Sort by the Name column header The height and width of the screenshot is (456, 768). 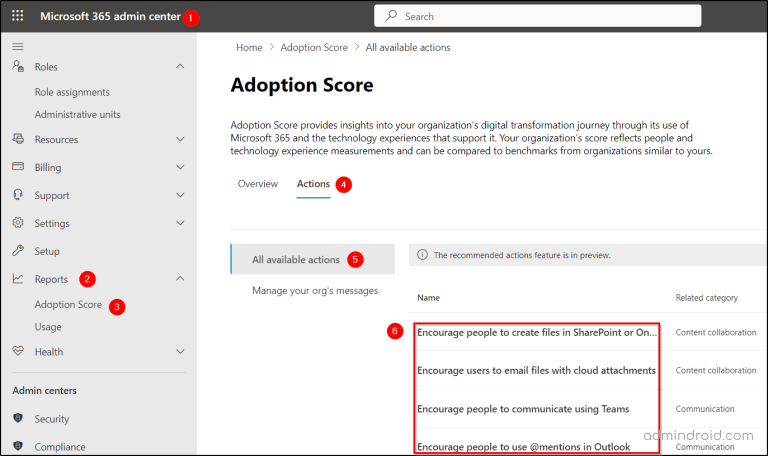click(428, 297)
